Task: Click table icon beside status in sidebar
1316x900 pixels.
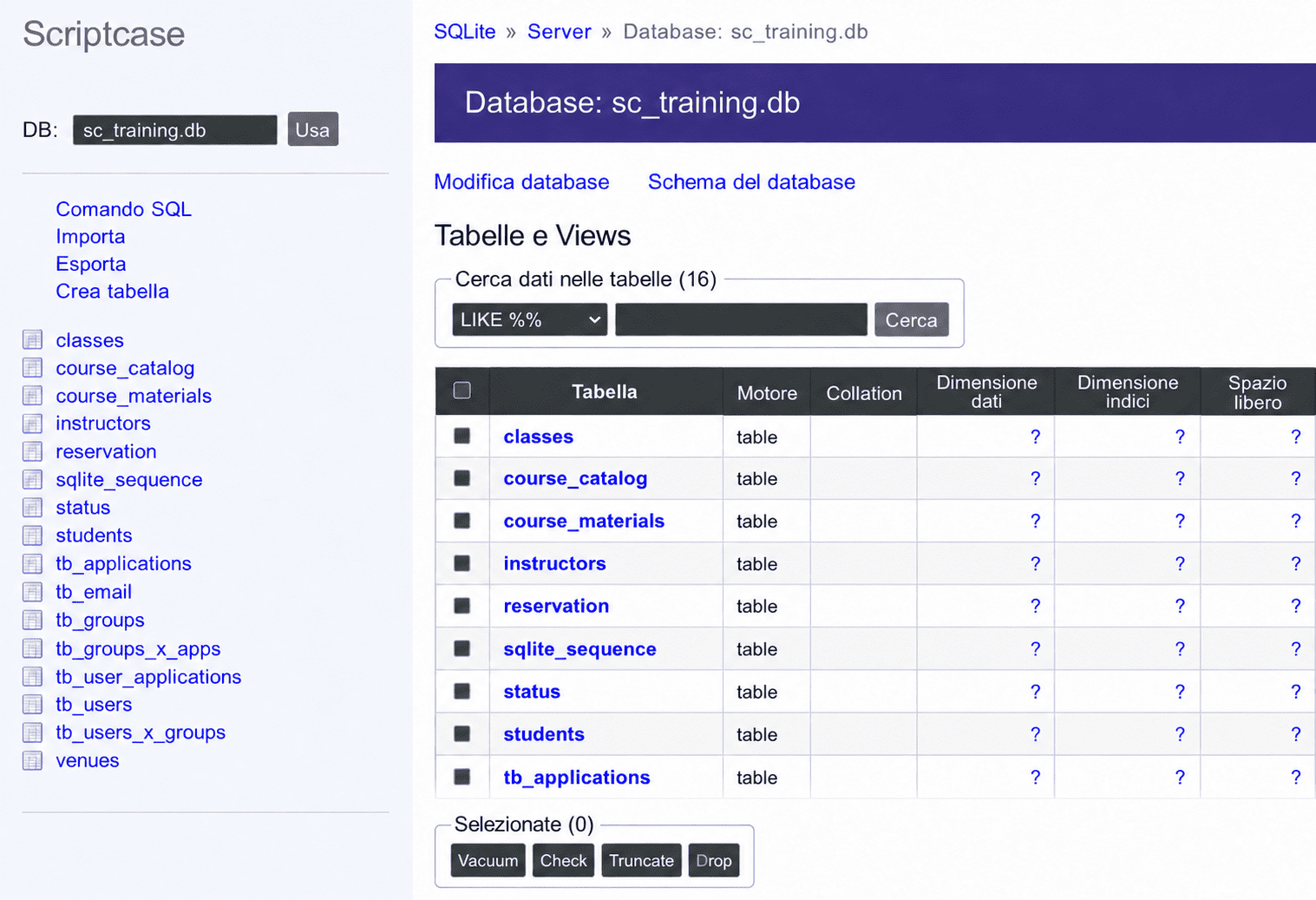Action: click(33, 507)
